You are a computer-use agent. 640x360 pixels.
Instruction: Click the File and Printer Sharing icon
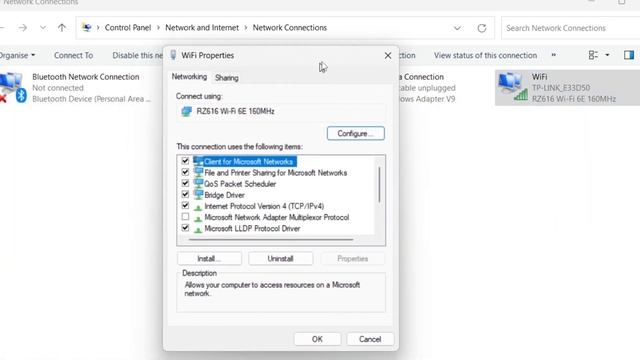198,172
